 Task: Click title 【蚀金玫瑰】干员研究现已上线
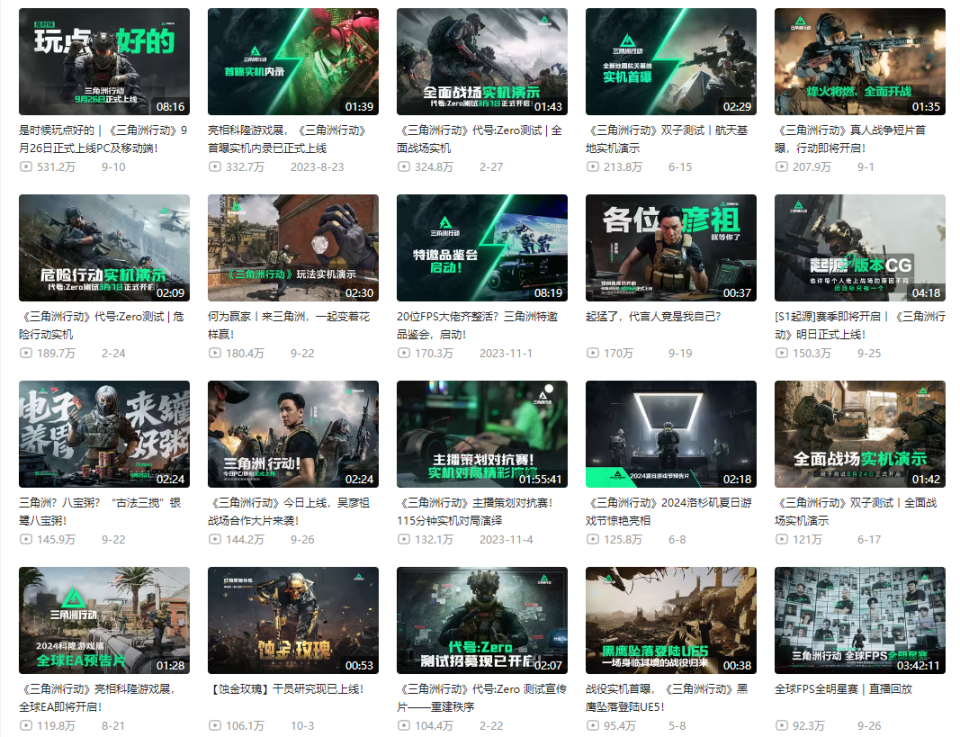click(286, 689)
